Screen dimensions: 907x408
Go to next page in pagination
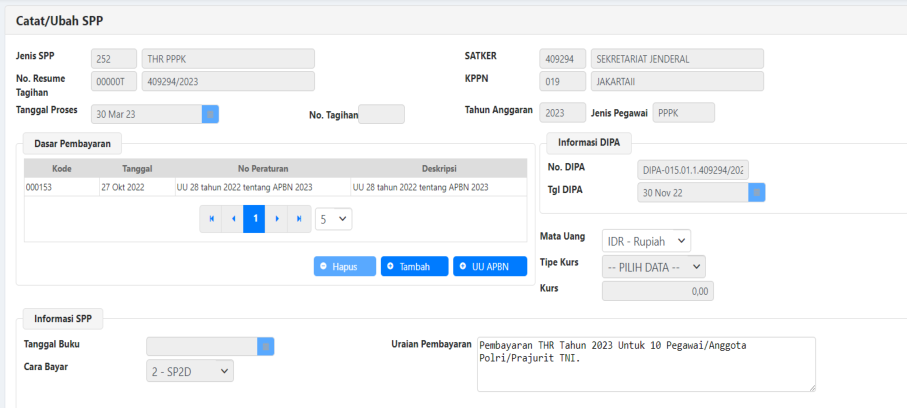click(x=277, y=218)
